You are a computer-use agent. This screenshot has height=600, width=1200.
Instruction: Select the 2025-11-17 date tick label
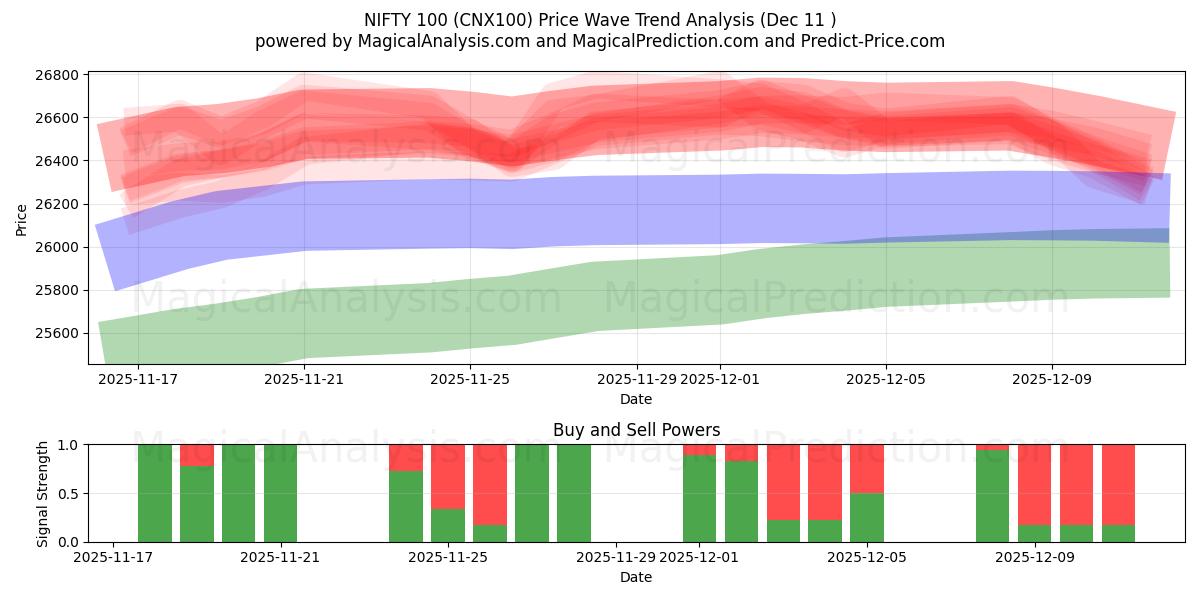tap(135, 378)
